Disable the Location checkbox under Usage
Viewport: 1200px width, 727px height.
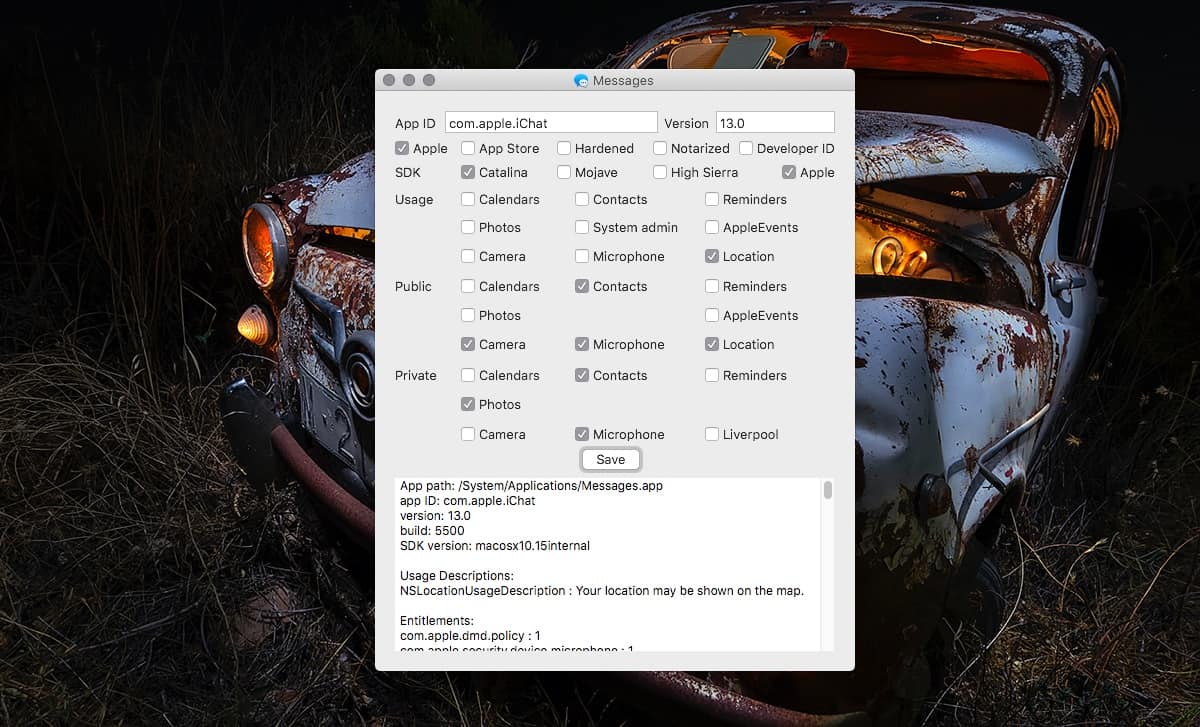[x=712, y=256]
